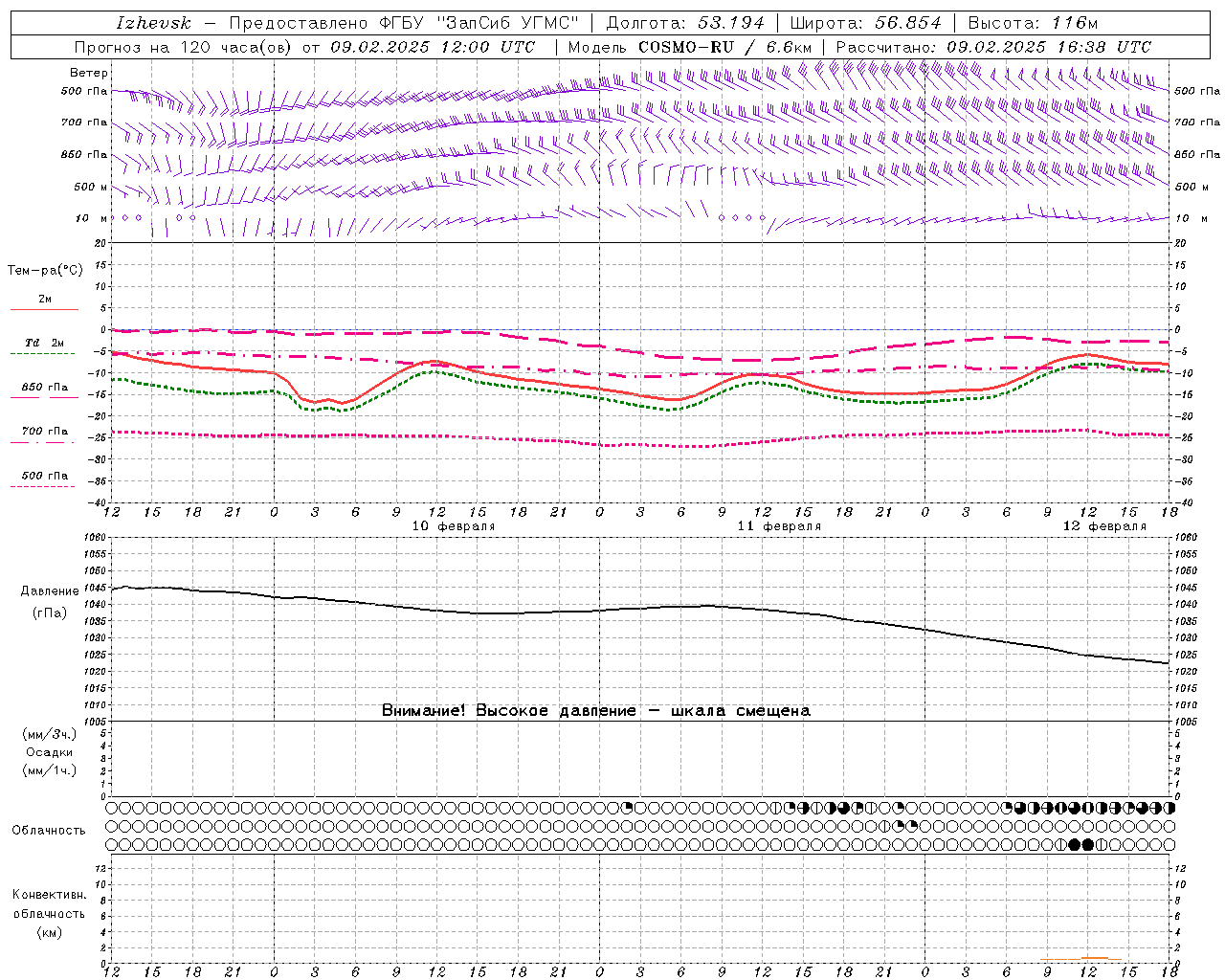
Task: Click the "700 гПа" wind level label on the right edge
Action: coord(1197,122)
